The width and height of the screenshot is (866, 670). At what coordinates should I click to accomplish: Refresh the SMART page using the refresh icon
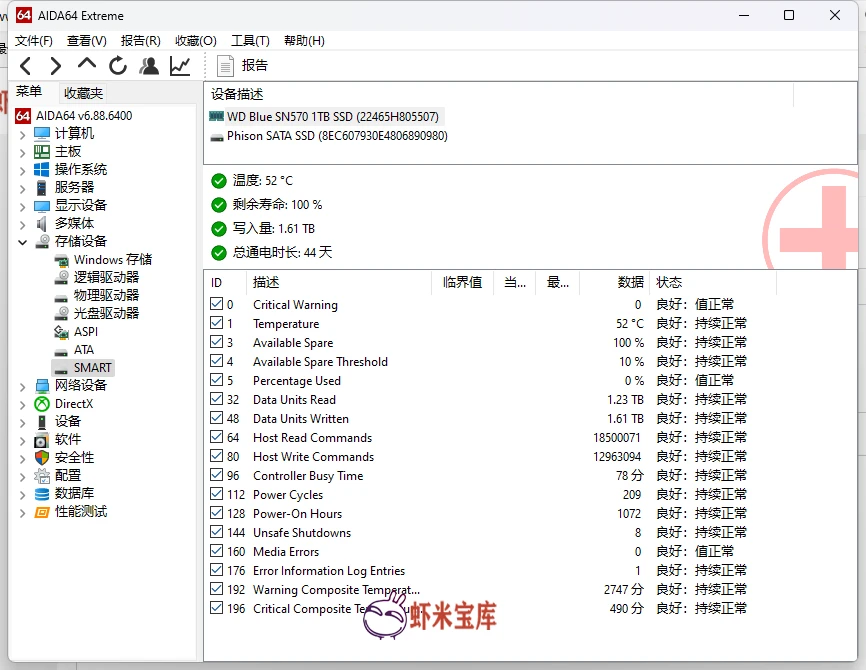click(118, 66)
